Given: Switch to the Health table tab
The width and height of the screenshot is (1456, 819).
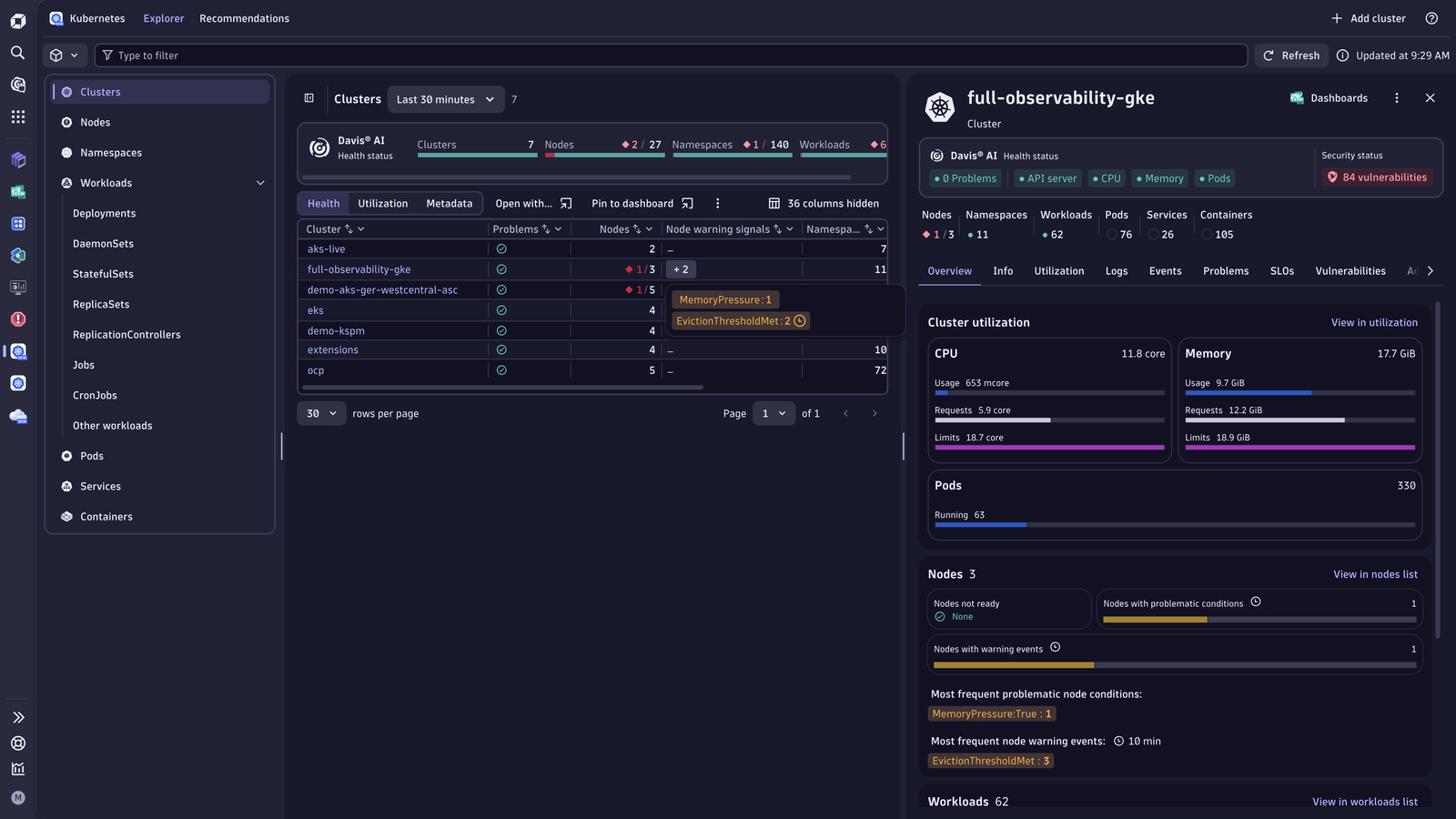Looking at the screenshot, I should click(x=323, y=204).
